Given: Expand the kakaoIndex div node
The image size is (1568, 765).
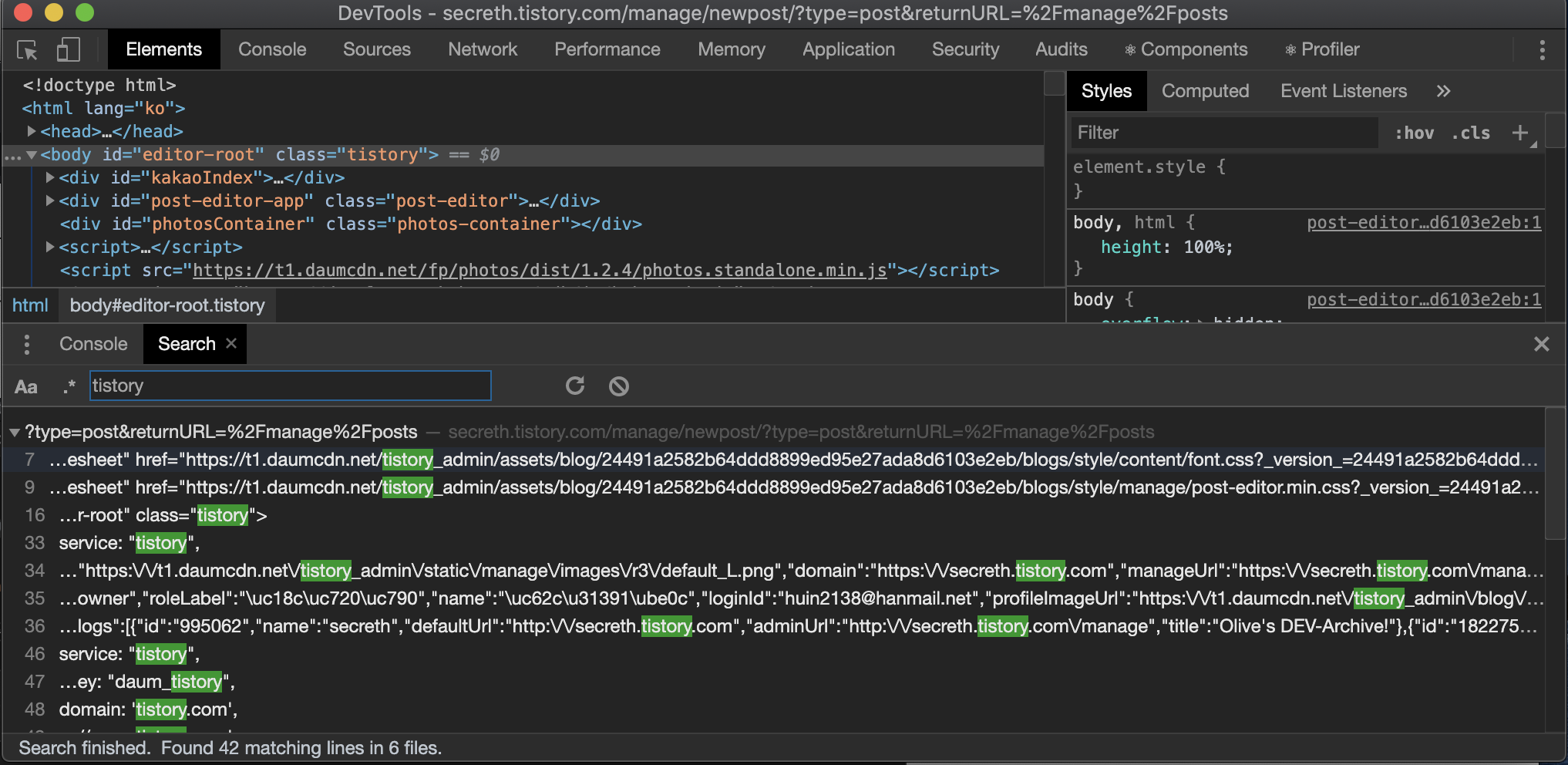Looking at the screenshot, I should pos(50,177).
